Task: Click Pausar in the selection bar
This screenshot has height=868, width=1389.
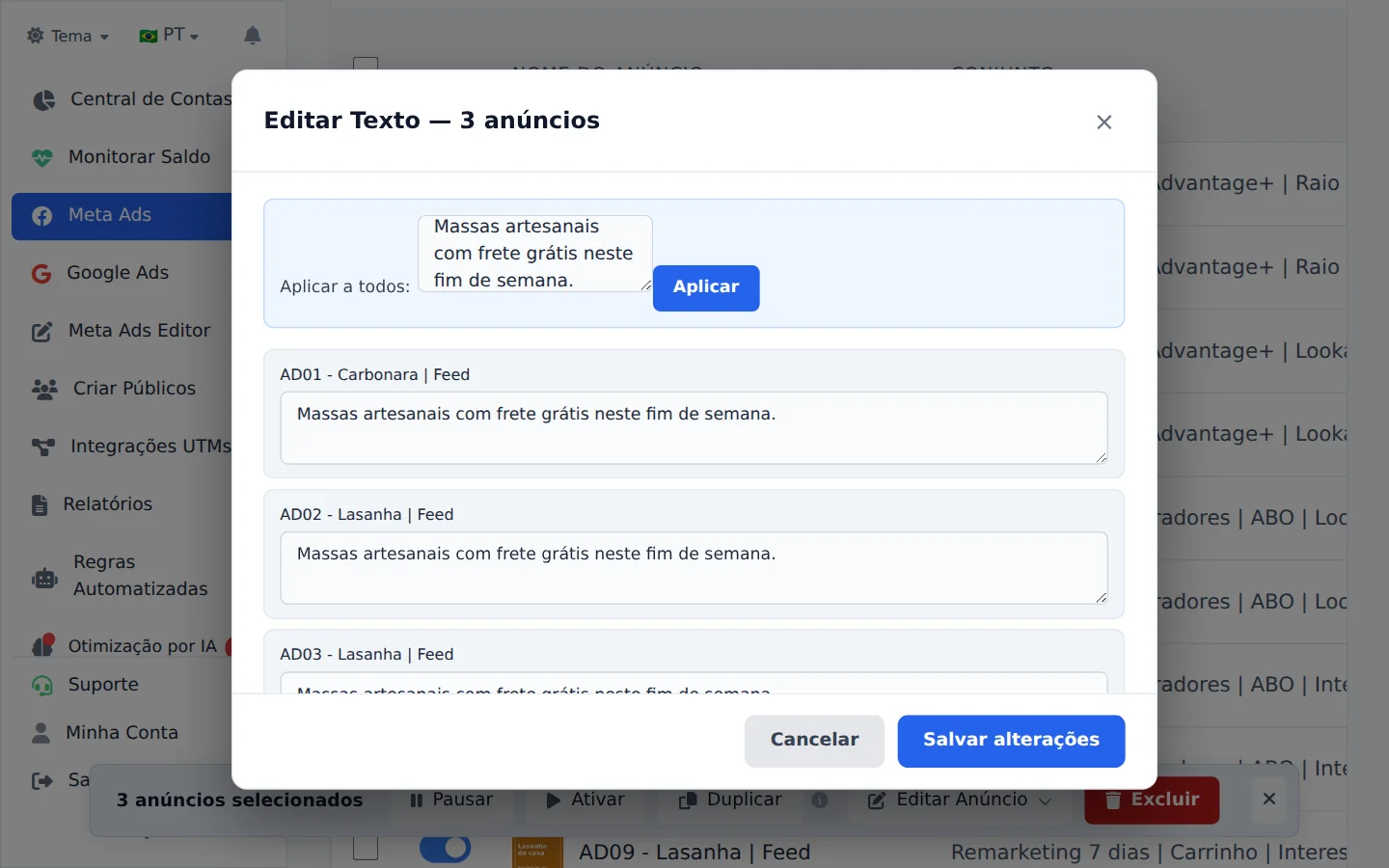Action: (451, 800)
